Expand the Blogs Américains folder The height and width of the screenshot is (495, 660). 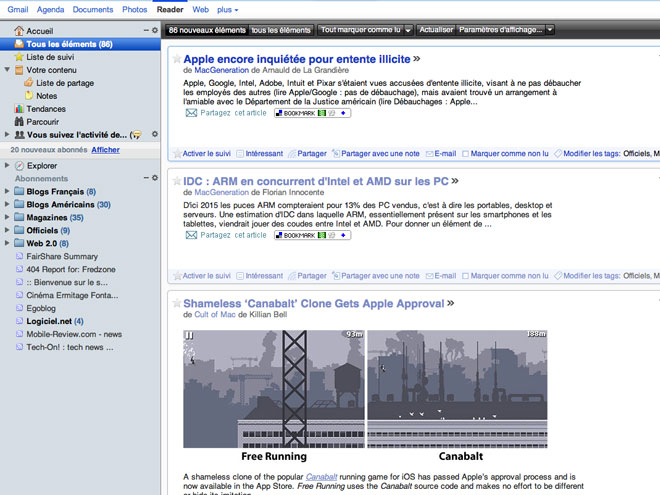coord(7,204)
